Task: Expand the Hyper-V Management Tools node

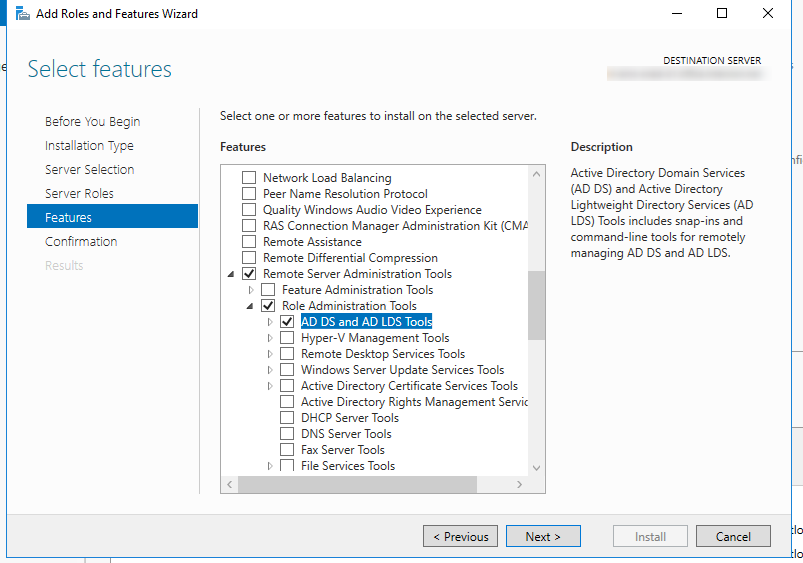Action: (x=270, y=338)
